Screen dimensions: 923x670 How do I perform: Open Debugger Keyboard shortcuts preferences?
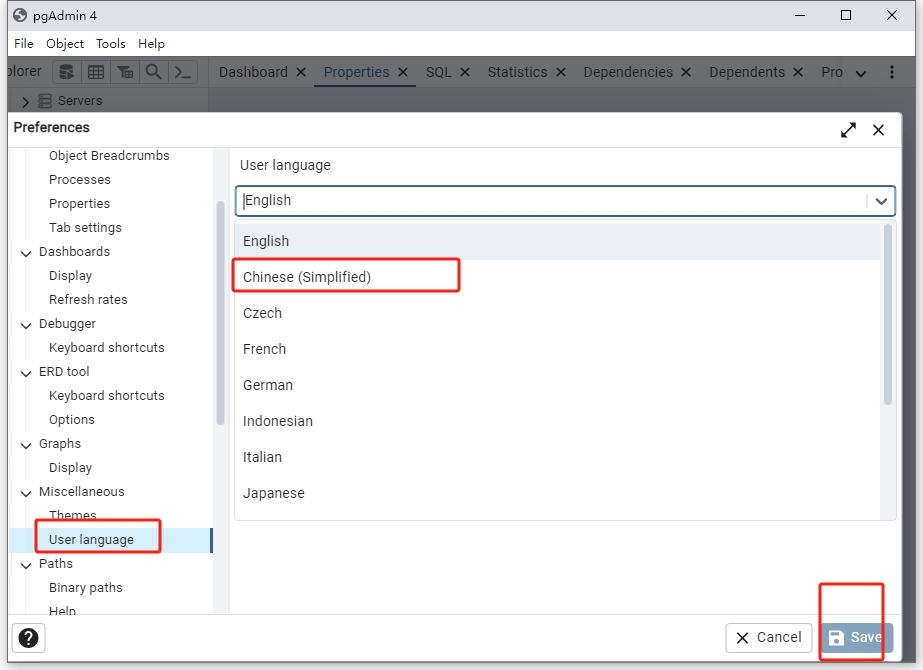tap(107, 348)
